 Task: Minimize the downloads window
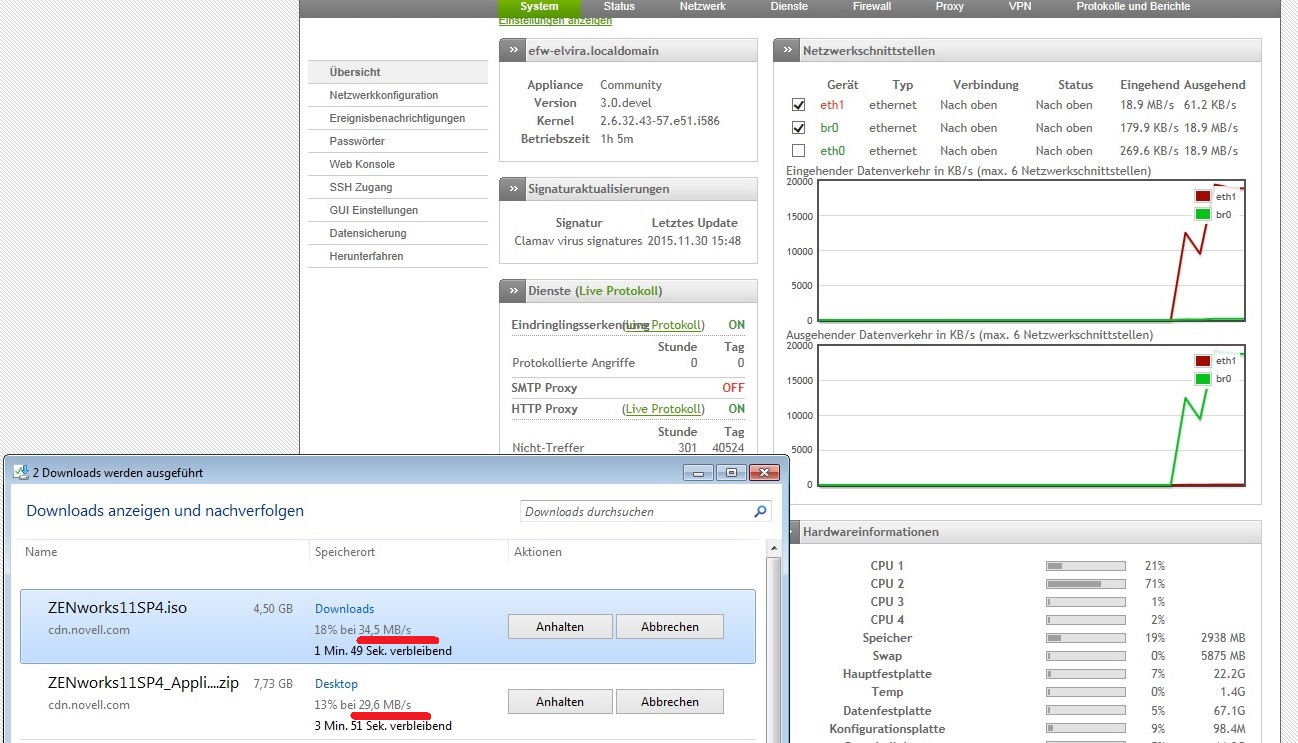[696, 472]
